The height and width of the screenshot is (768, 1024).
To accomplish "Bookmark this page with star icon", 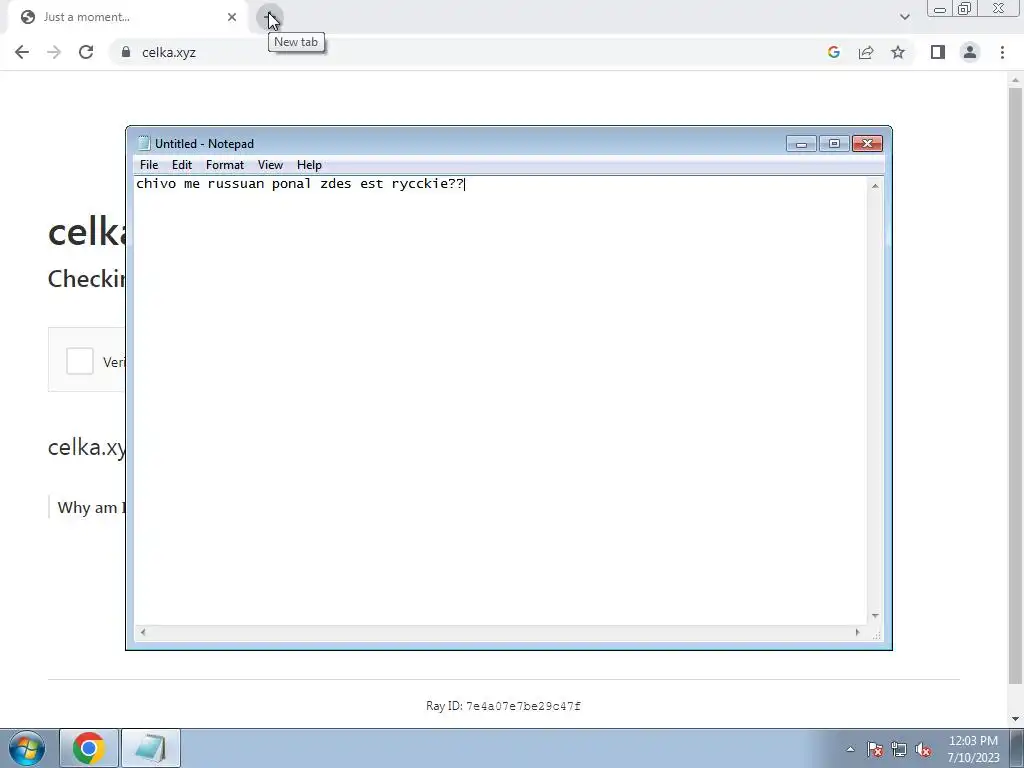I will [x=898, y=52].
